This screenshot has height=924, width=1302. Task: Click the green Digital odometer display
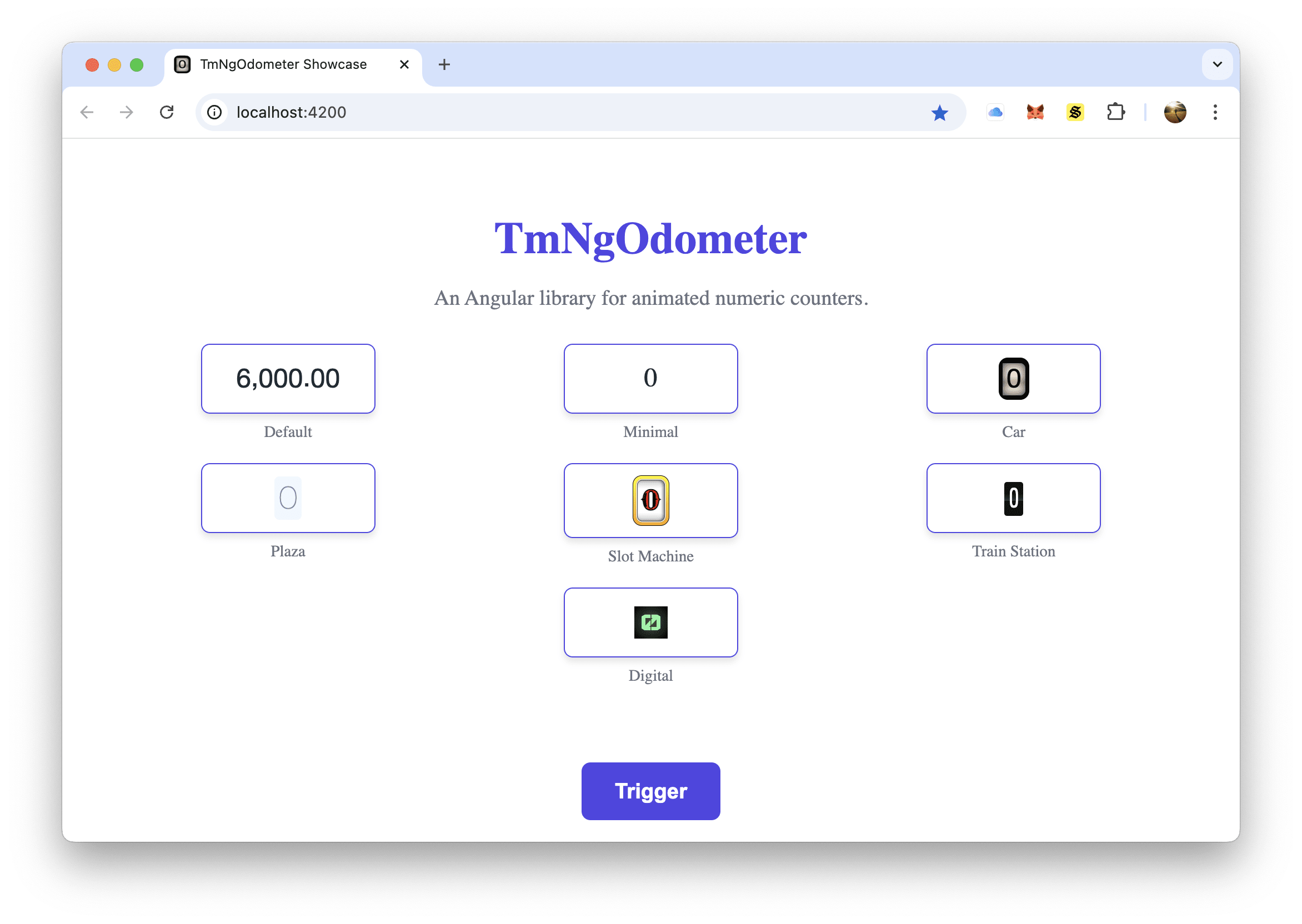(650, 622)
